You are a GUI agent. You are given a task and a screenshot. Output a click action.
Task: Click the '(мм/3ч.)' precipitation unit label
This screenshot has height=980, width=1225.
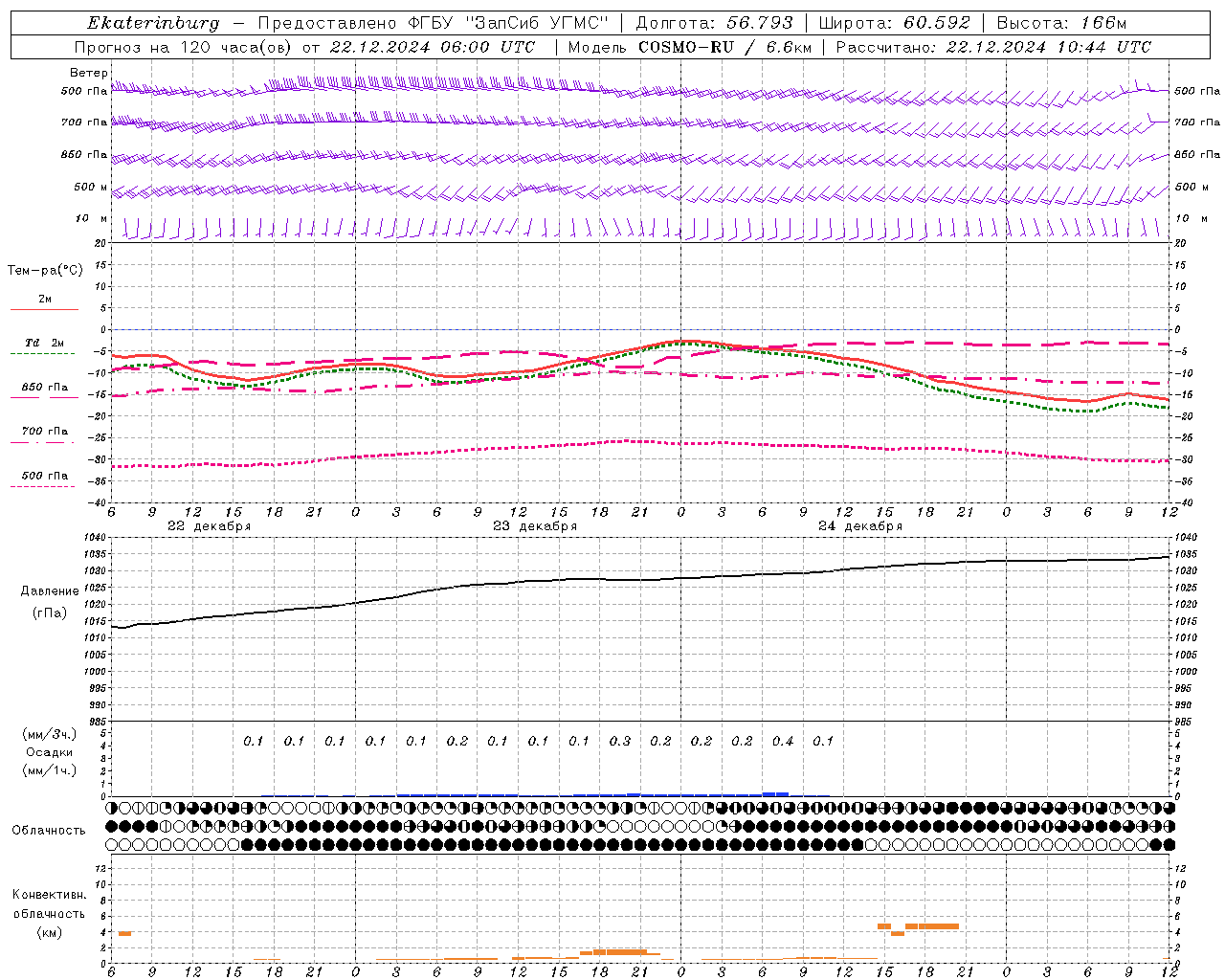[49, 734]
